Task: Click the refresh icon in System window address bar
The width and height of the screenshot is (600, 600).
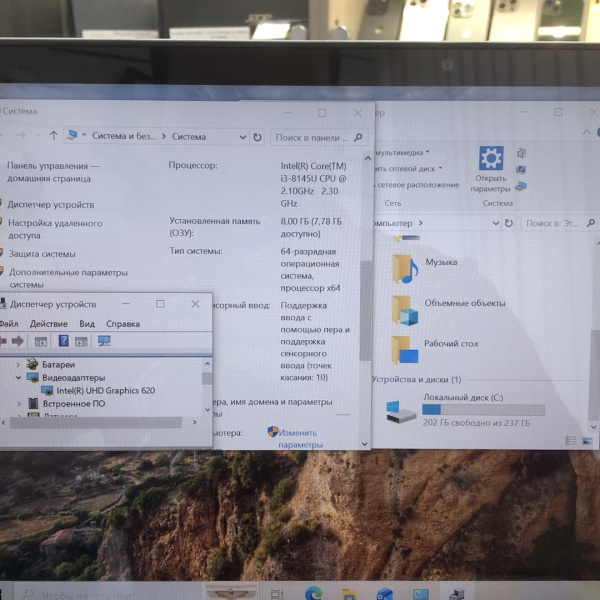Action: coord(257,137)
